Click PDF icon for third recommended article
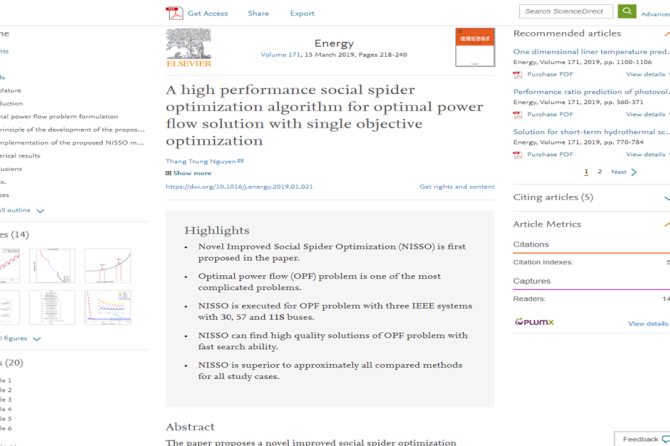The width and height of the screenshot is (670, 446). pyautogui.click(x=518, y=154)
